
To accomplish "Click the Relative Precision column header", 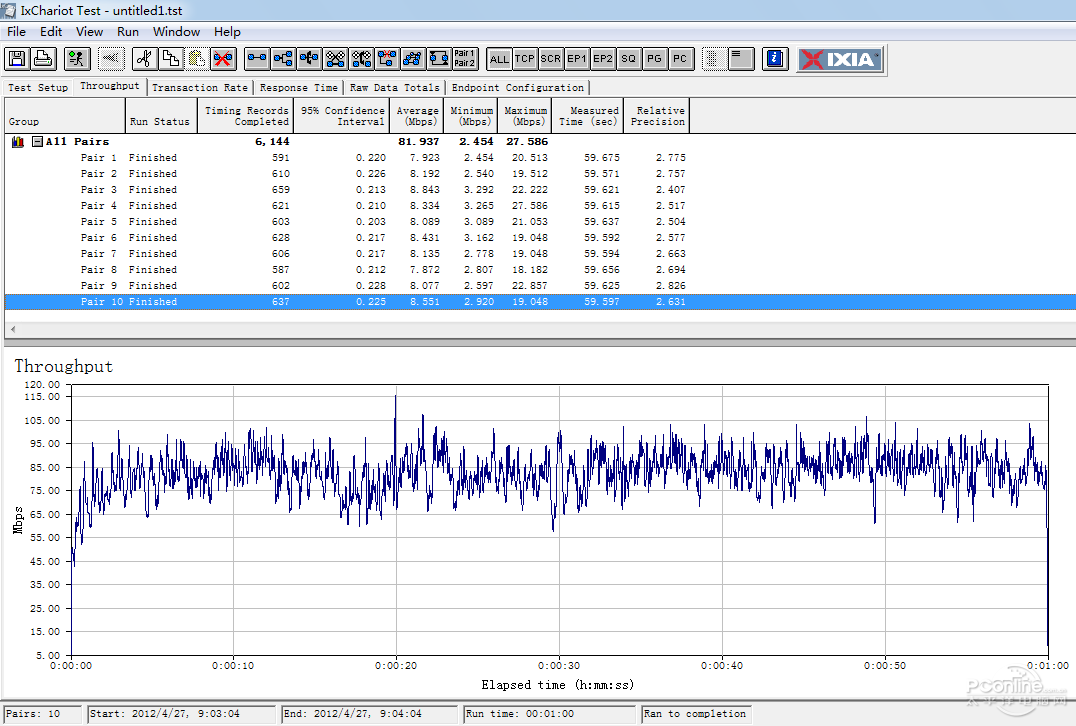I will 657,115.
